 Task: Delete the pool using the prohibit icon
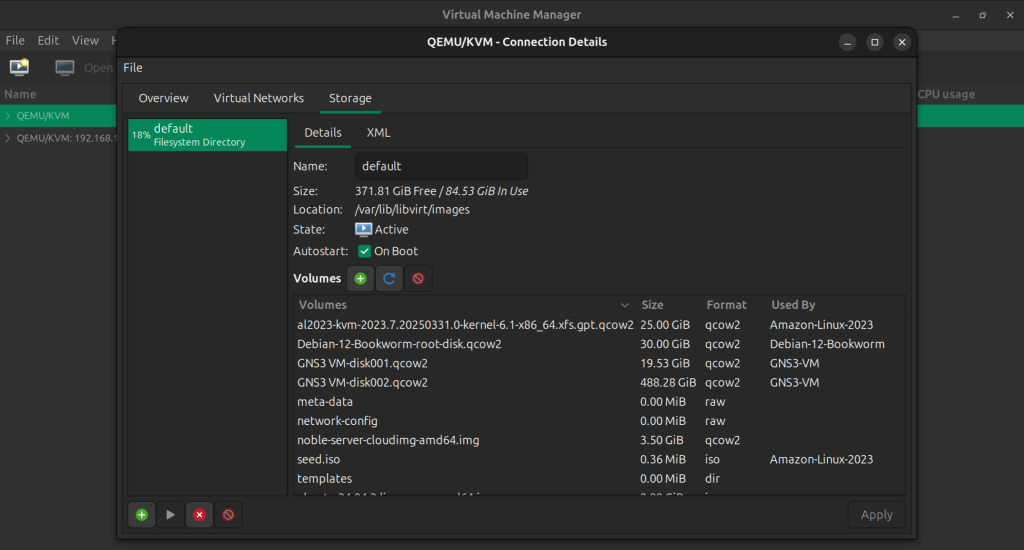click(x=228, y=515)
